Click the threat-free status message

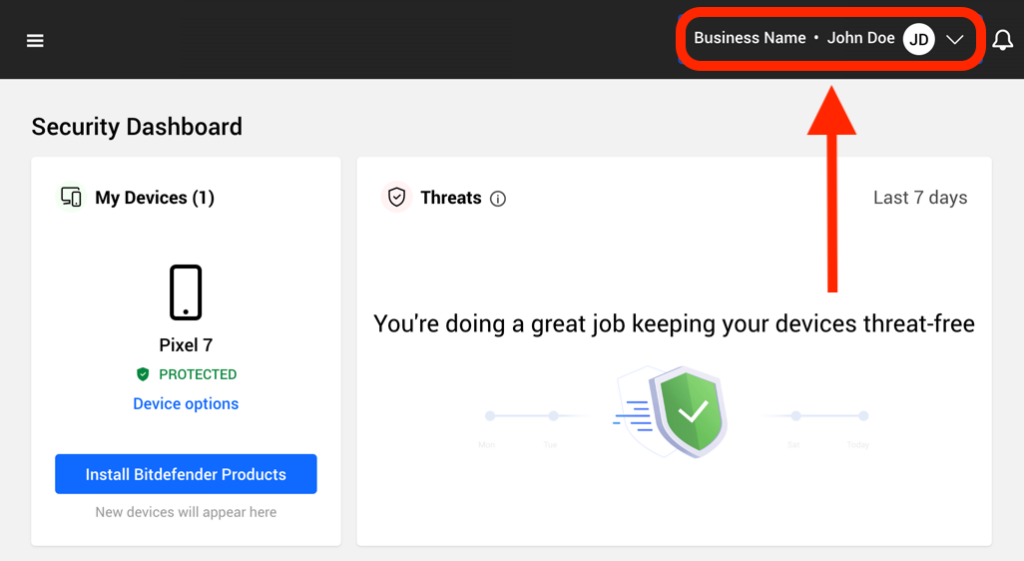[674, 324]
